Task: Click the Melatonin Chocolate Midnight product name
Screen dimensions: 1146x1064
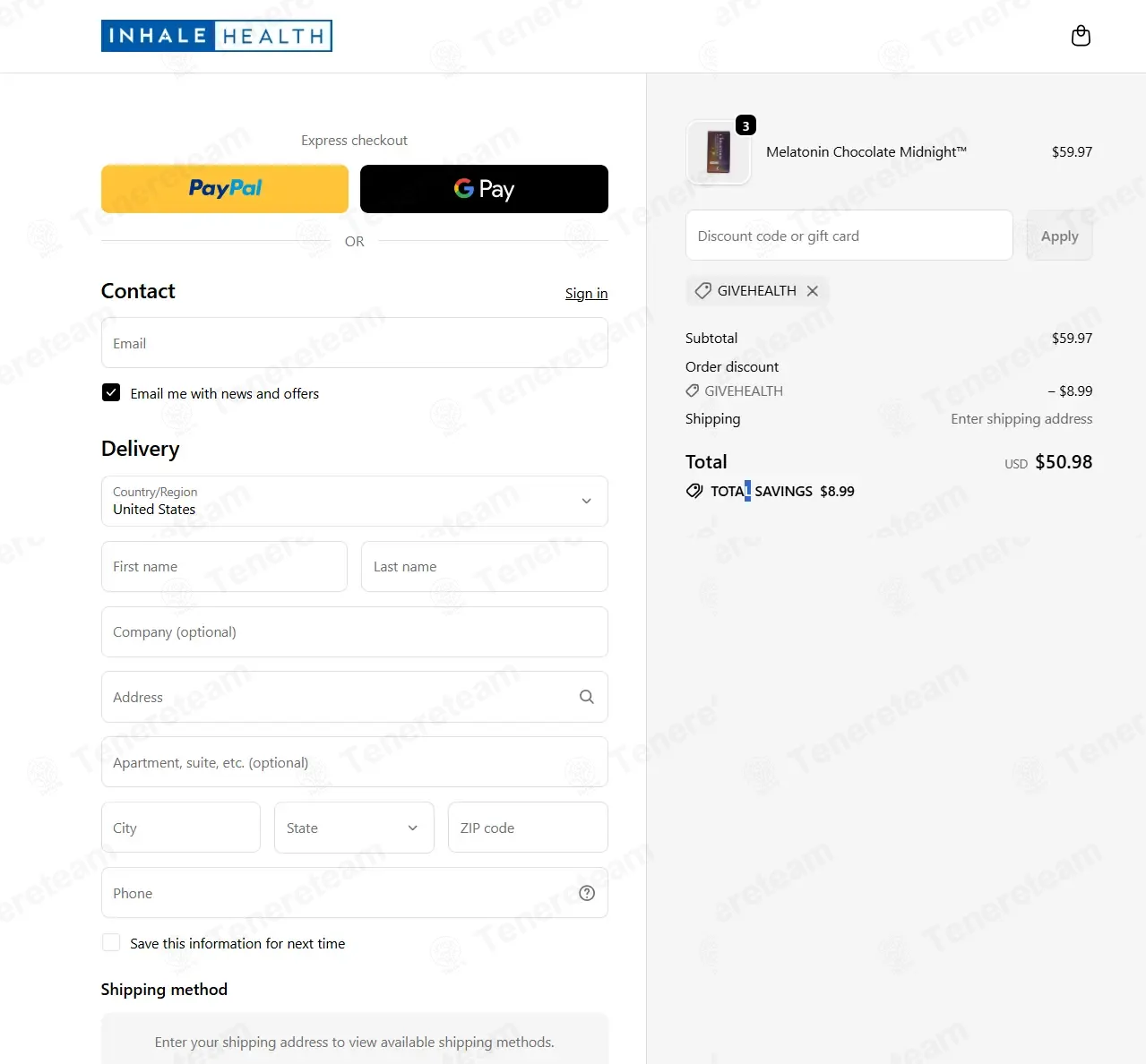Action: (866, 152)
